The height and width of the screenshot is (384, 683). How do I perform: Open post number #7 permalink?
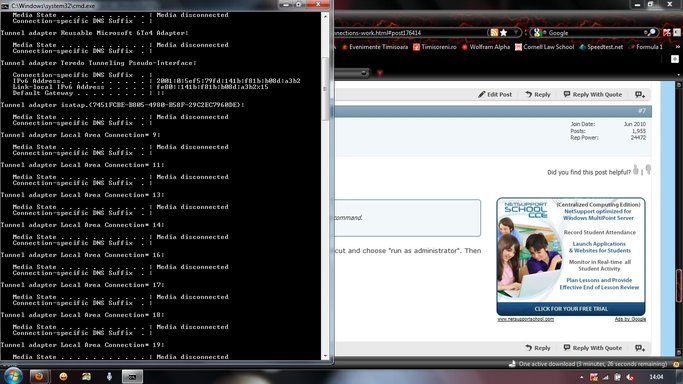click(x=642, y=111)
